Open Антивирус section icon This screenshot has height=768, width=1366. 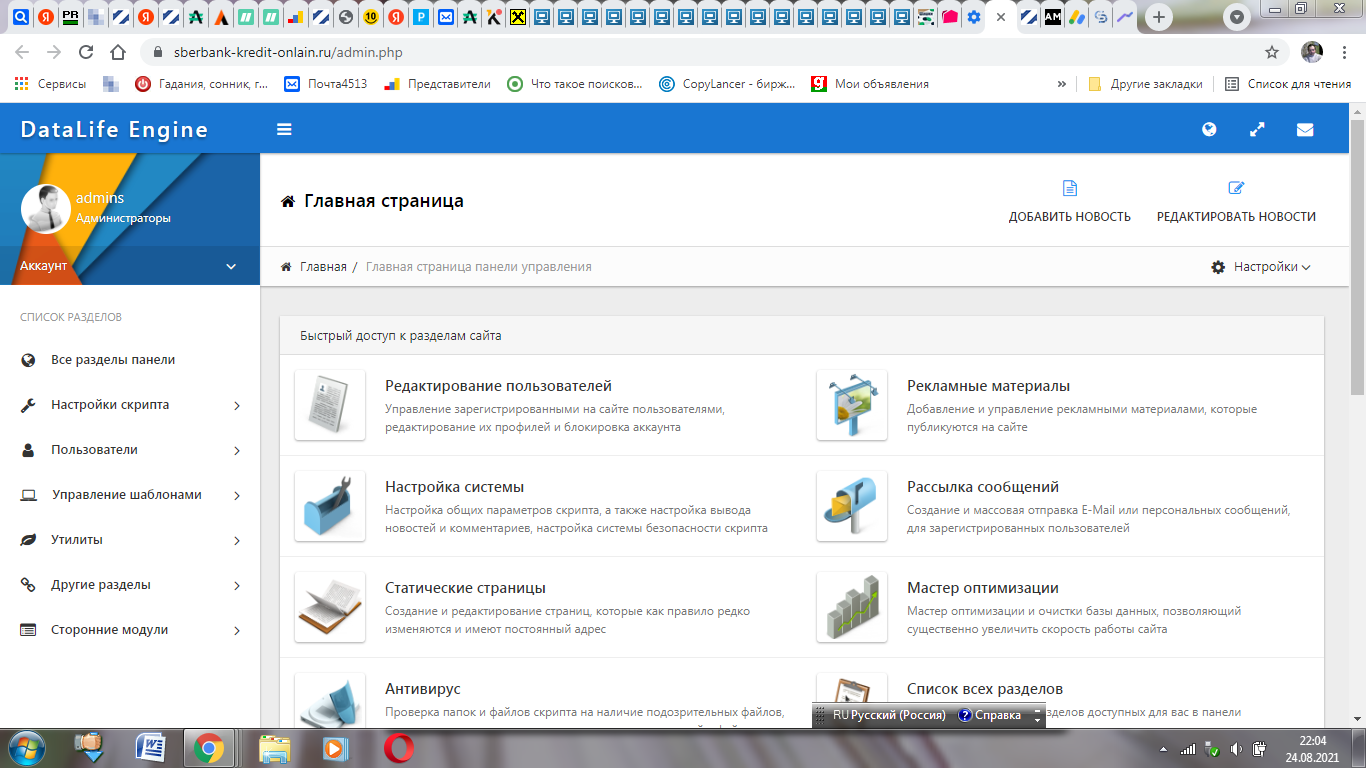click(x=330, y=700)
